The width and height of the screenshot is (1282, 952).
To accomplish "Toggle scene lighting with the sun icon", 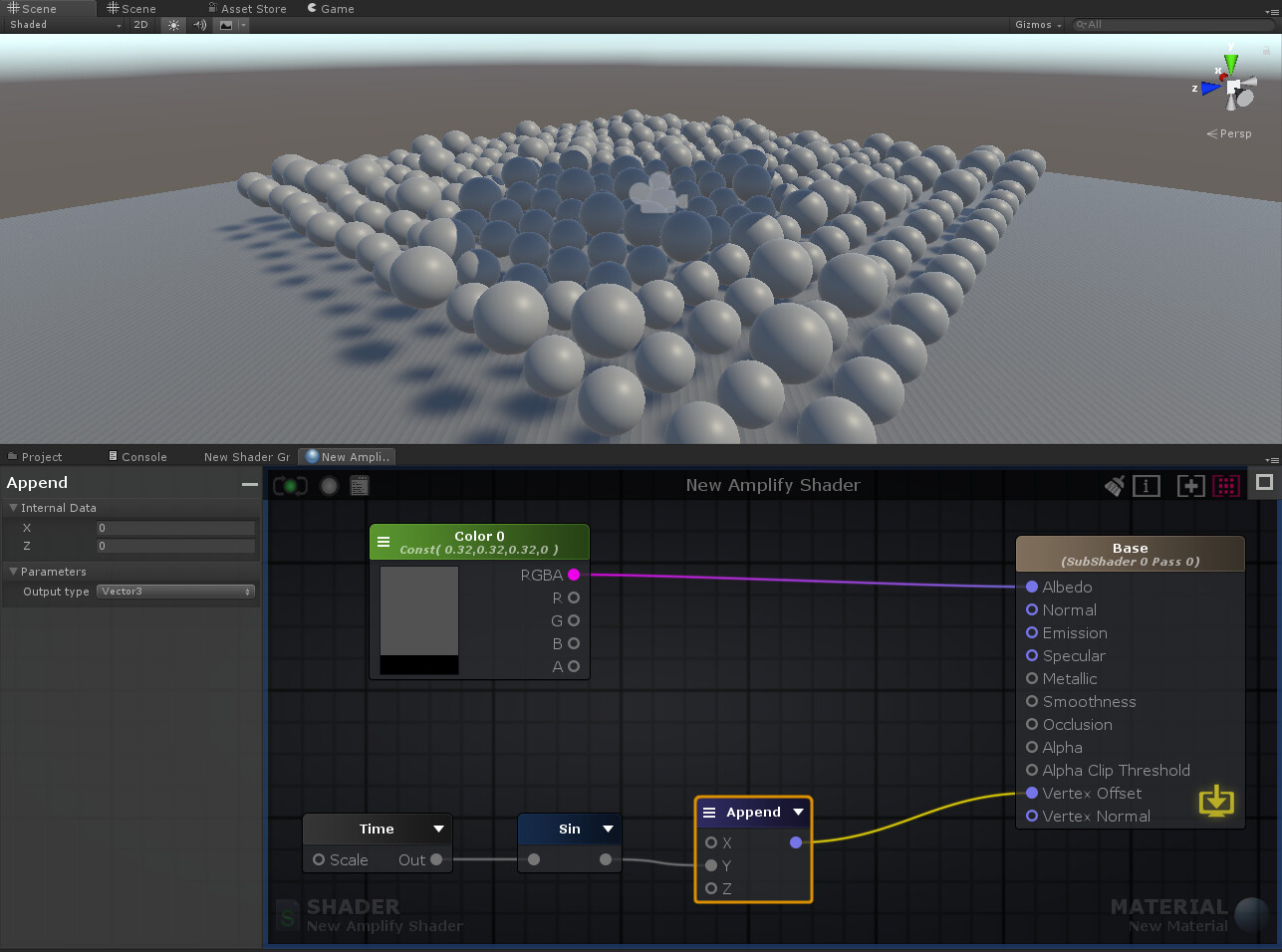I will [x=172, y=25].
